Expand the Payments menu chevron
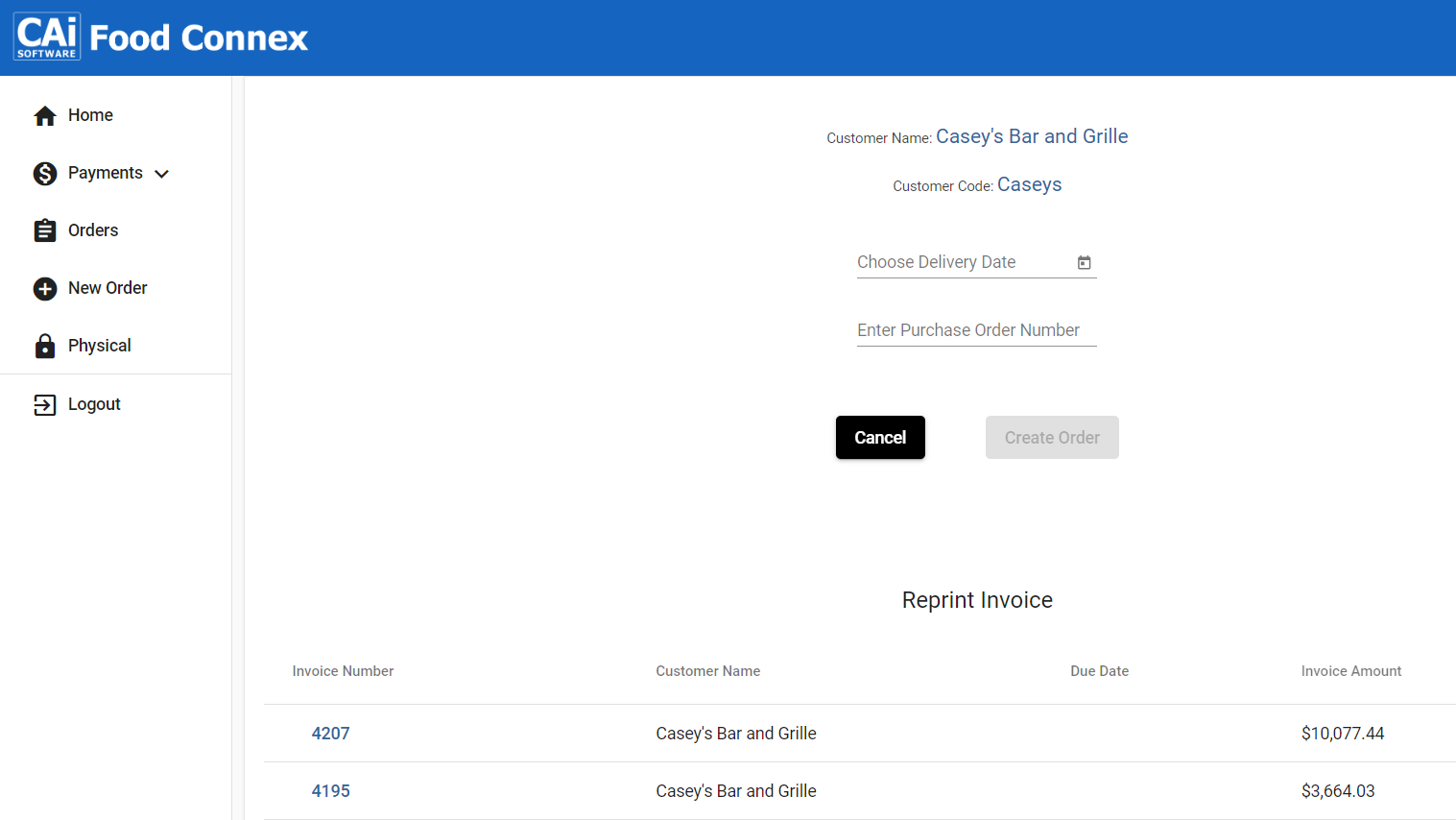Screen dimensions: 1456x820 pos(162,174)
